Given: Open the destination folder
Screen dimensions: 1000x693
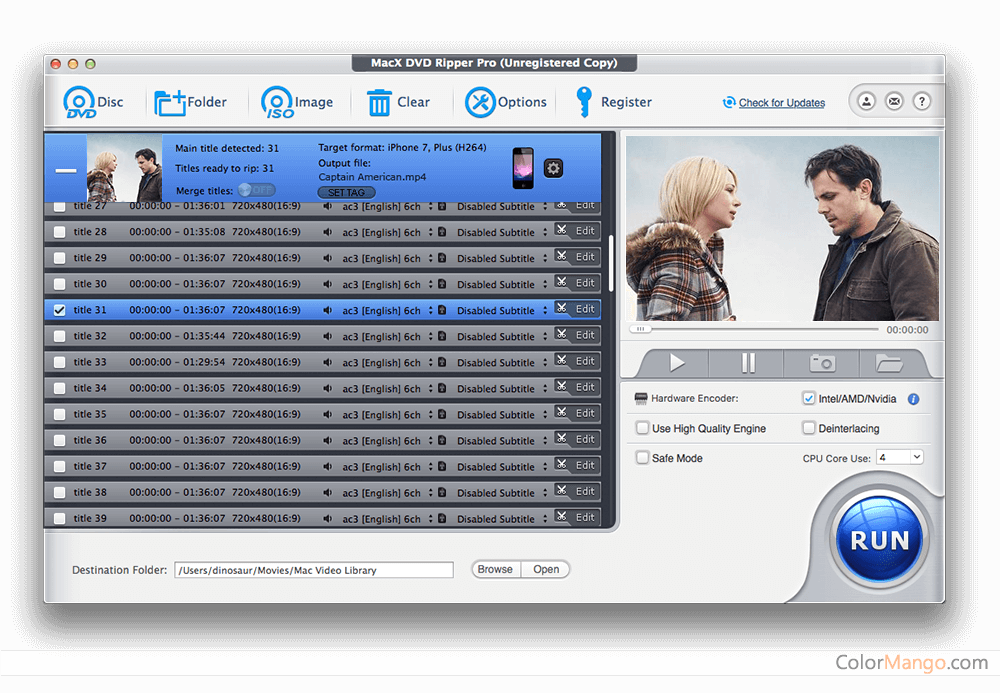Looking at the screenshot, I should (546, 569).
